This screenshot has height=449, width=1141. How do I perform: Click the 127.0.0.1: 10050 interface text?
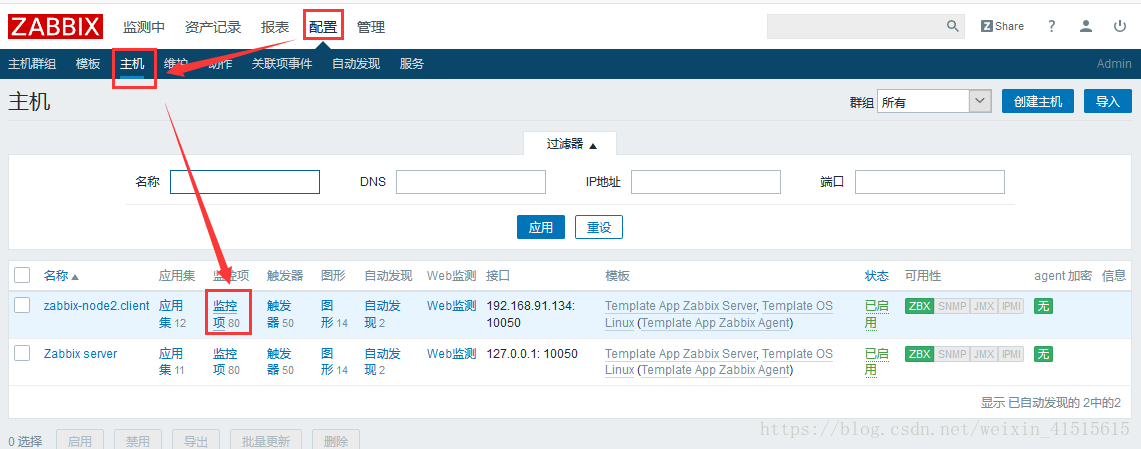click(x=532, y=354)
